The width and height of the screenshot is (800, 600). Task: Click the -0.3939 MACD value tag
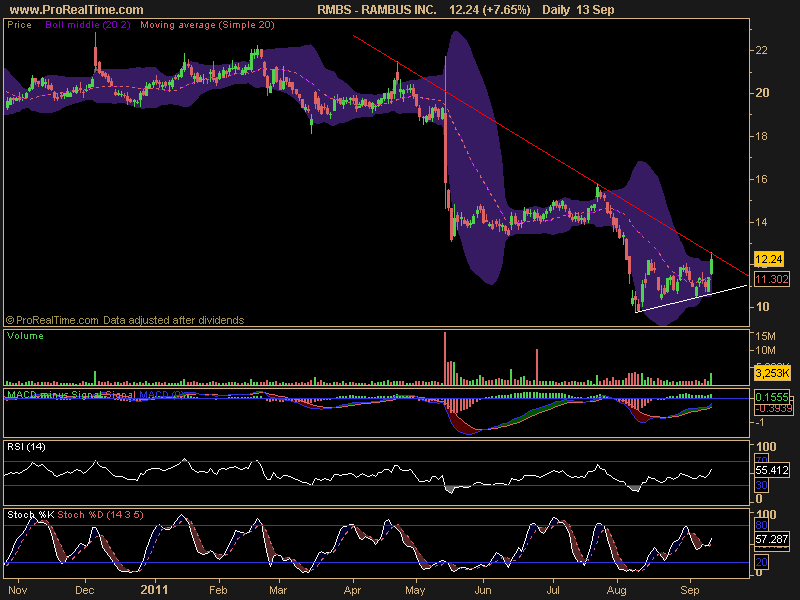point(773,409)
